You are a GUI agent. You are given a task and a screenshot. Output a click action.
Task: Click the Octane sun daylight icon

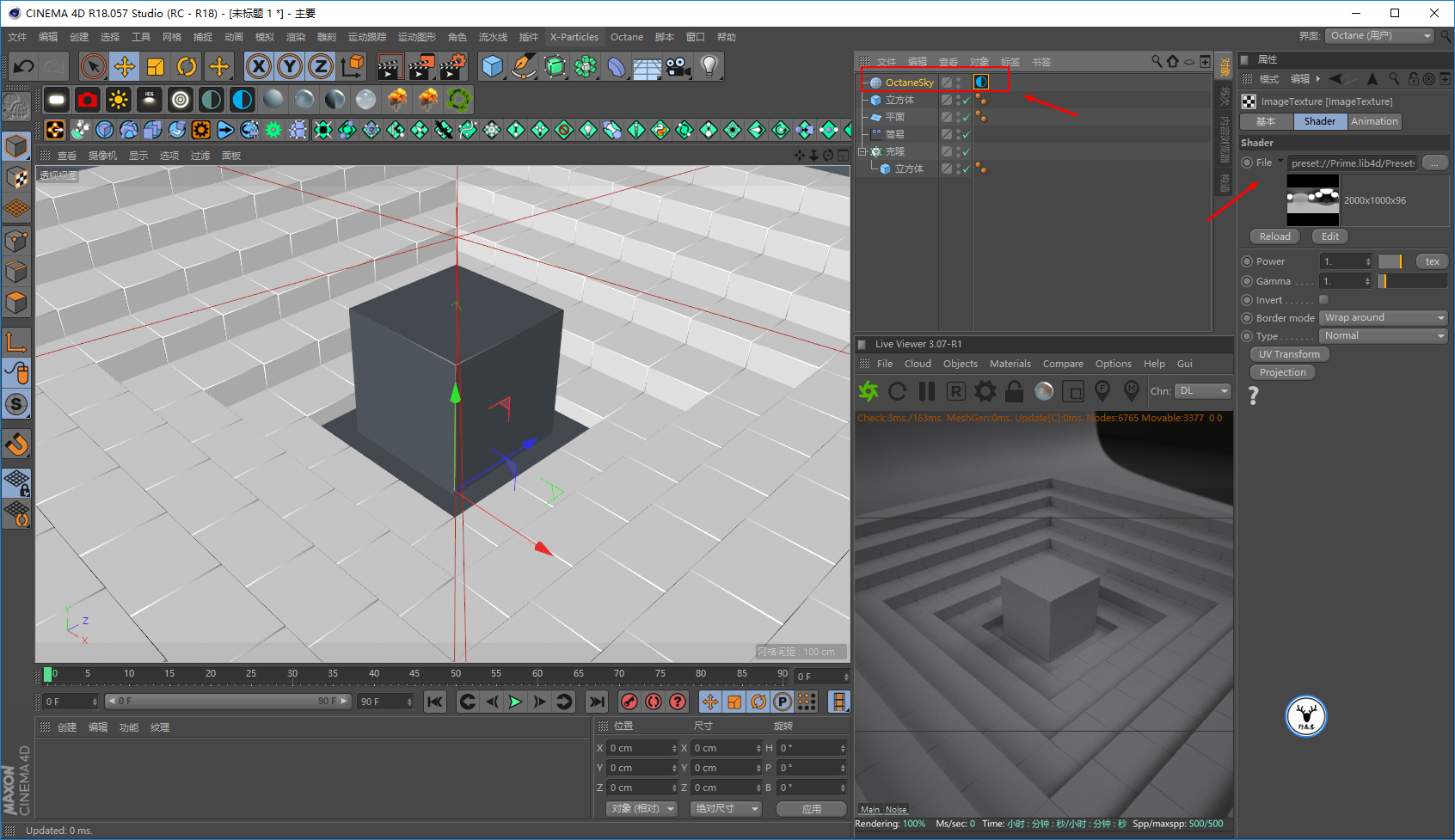(x=119, y=100)
